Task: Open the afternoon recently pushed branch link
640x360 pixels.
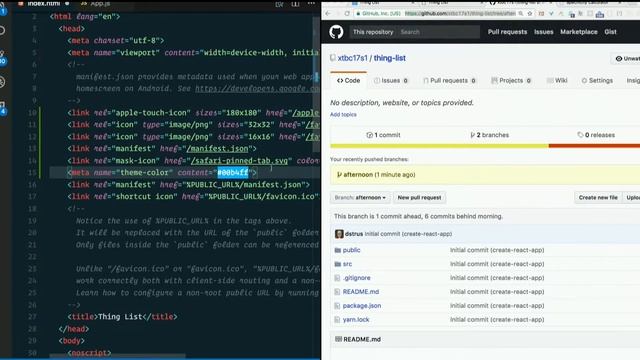Action: pyautogui.click(x=358, y=175)
